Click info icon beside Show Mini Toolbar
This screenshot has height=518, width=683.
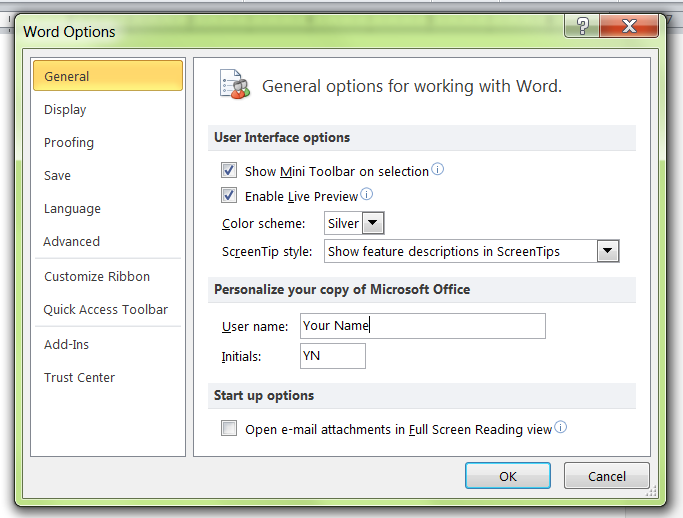[x=437, y=169]
